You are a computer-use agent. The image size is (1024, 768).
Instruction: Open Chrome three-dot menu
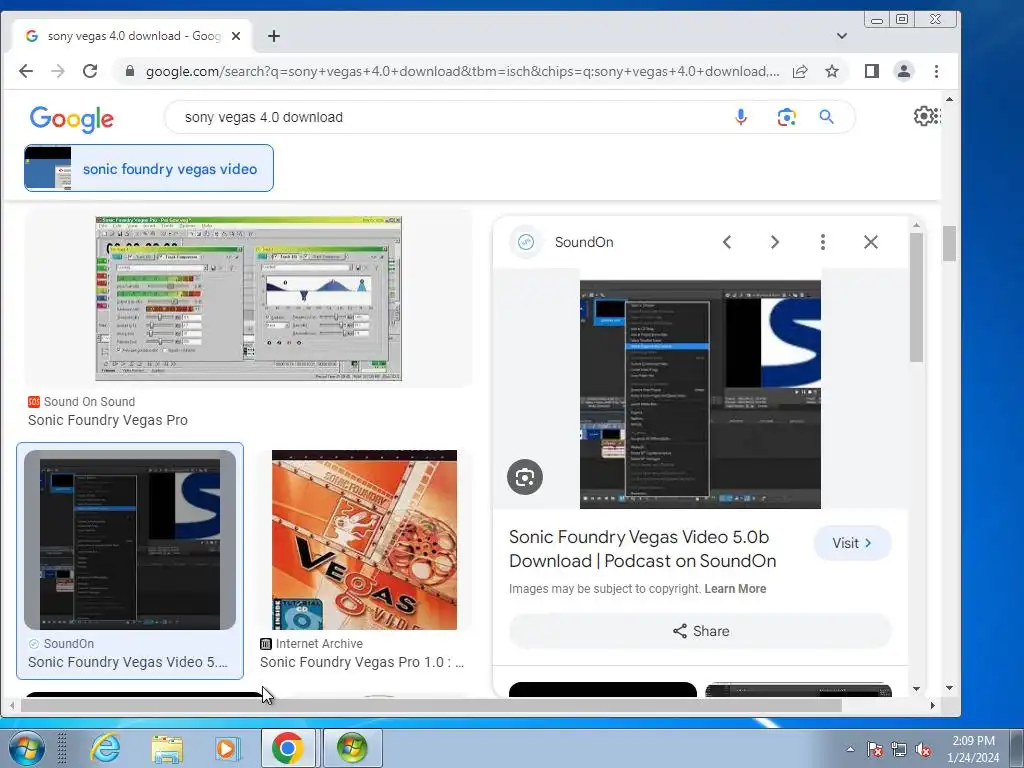[936, 71]
